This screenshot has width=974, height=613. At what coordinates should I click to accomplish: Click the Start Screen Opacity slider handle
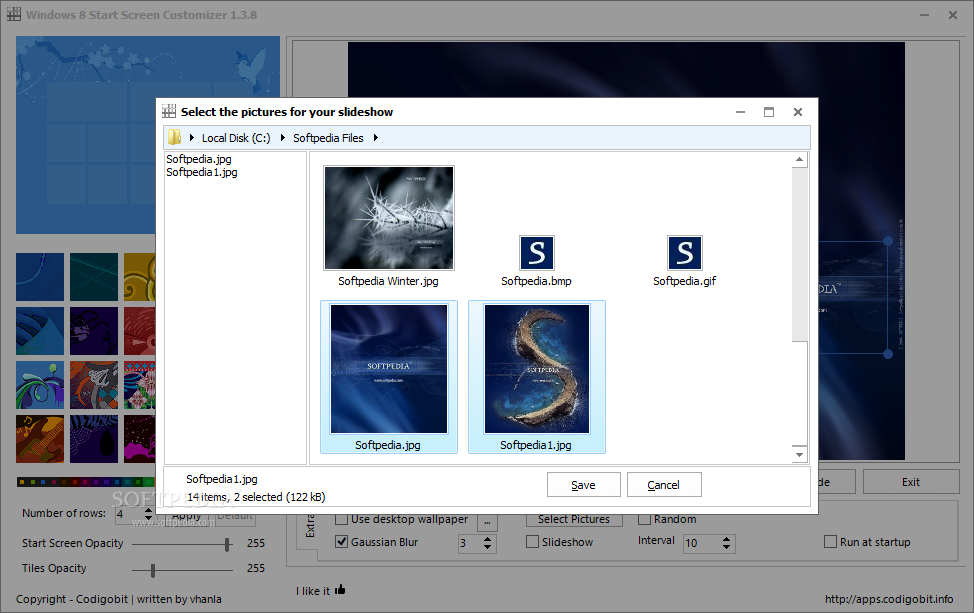pos(227,545)
